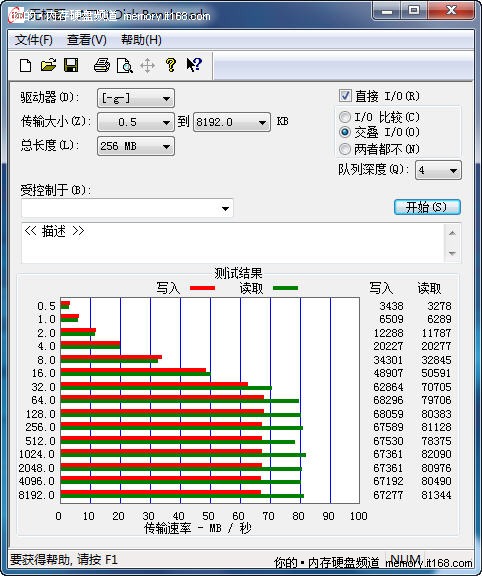Click write value 3438 for 0.5 KB
482x576 pixels.
tap(391, 306)
